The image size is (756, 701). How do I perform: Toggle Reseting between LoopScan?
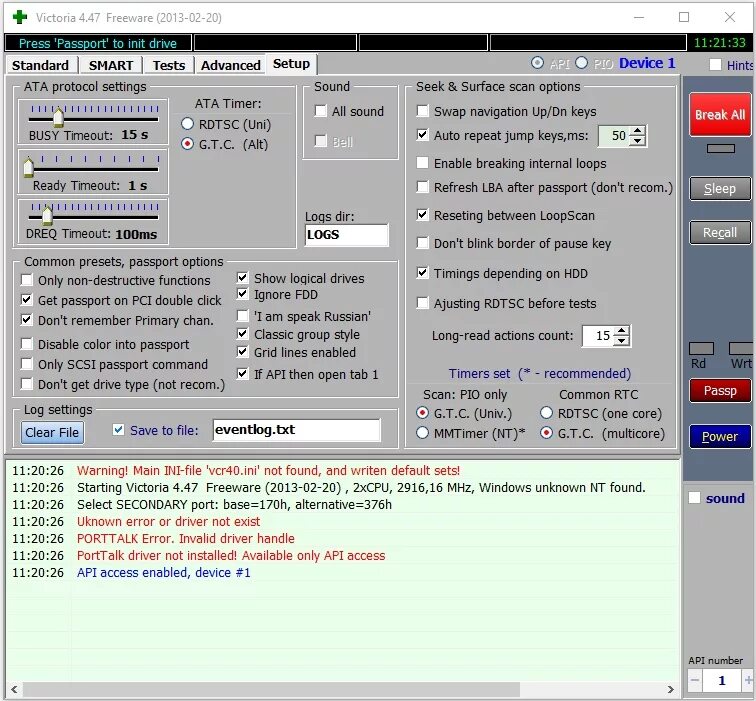click(422, 215)
